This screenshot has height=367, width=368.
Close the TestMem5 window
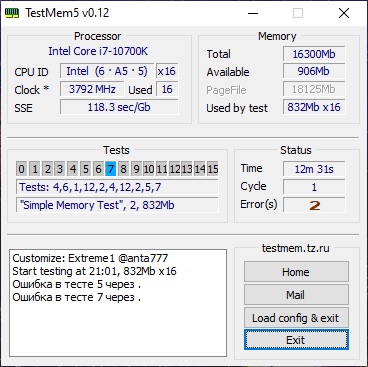pyautogui.click(x=344, y=13)
